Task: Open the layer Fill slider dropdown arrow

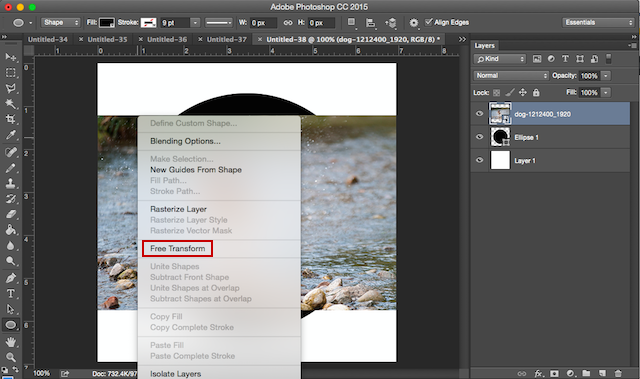Action: (x=606, y=93)
